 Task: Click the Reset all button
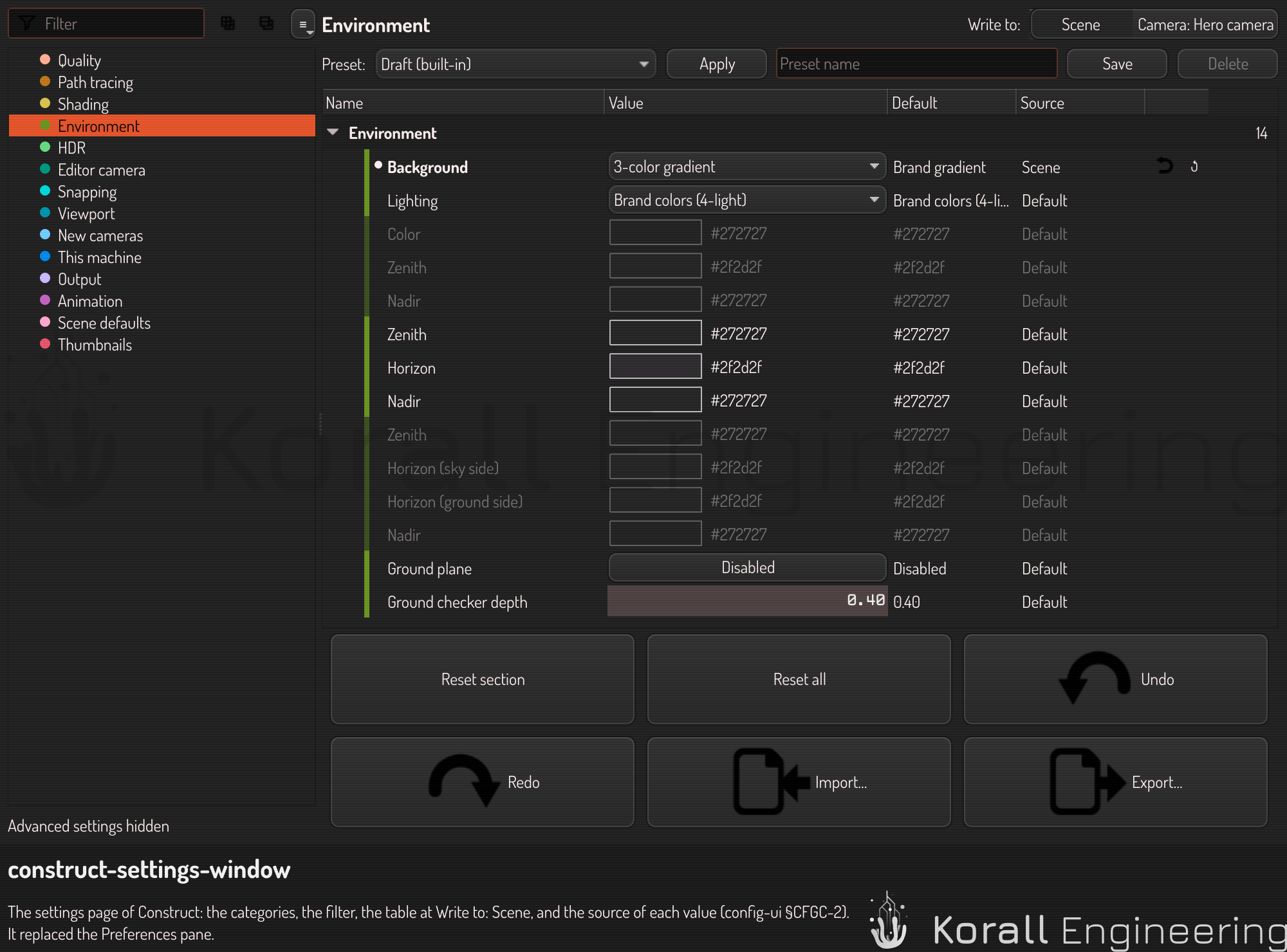[x=799, y=679]
